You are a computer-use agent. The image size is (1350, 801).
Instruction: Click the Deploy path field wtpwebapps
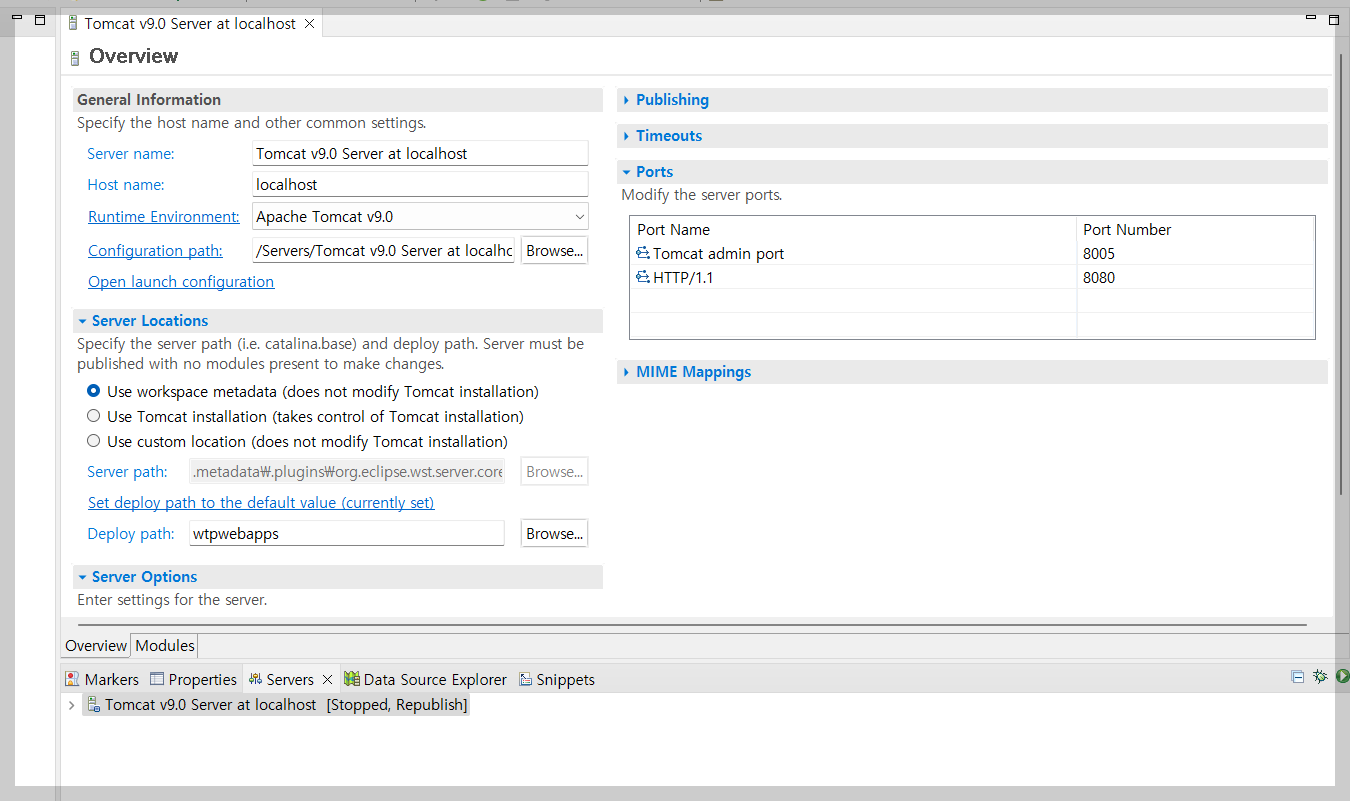(347, 534)
